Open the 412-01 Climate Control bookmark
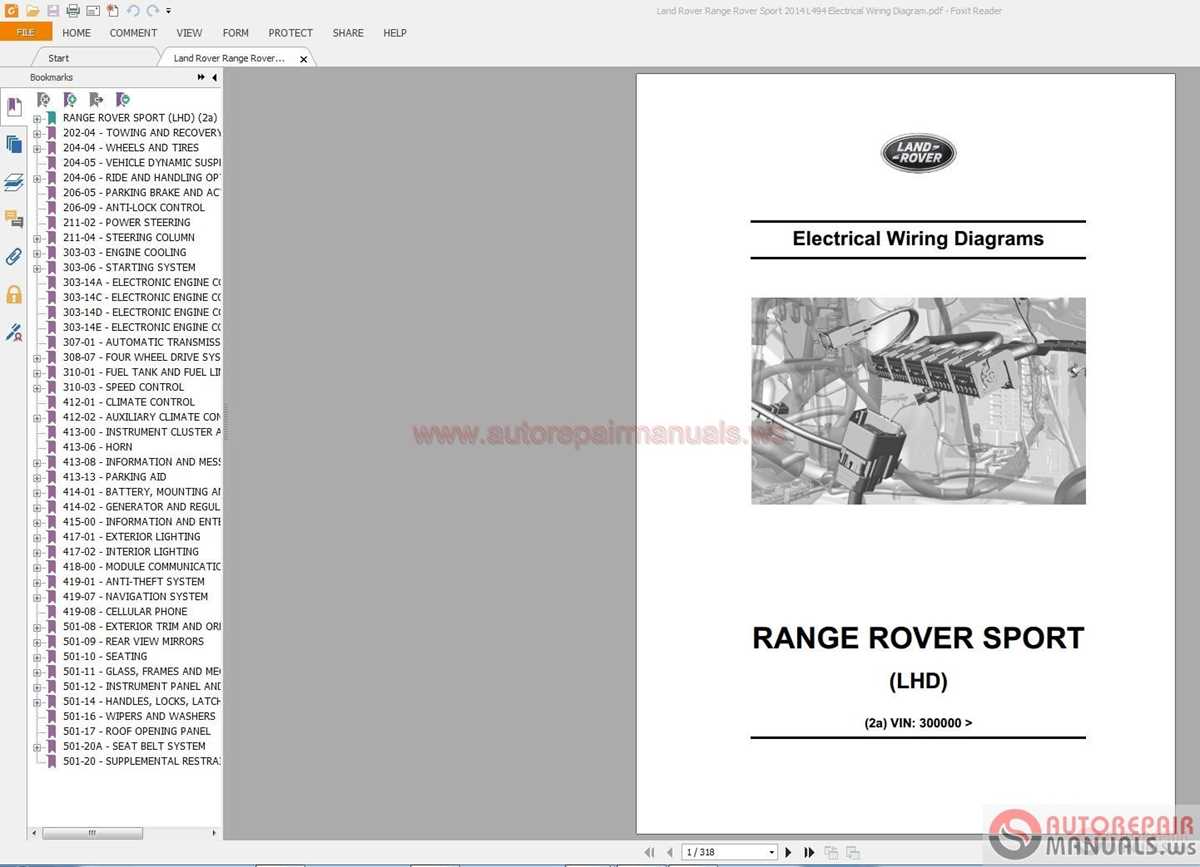Viewport: 1200px width, 867px height. click(128, 402)
